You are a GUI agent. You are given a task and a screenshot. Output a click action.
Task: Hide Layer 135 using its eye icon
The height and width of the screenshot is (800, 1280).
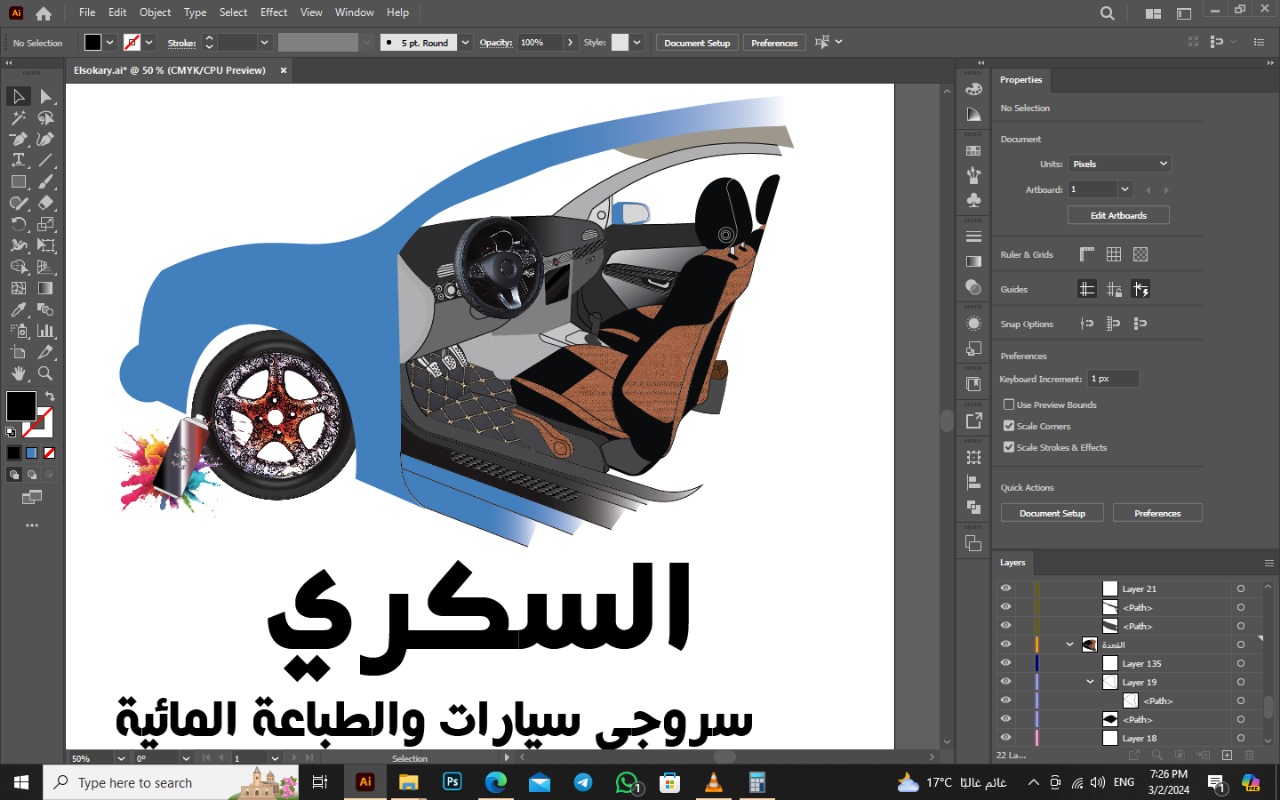click(x=1006, y=663)
